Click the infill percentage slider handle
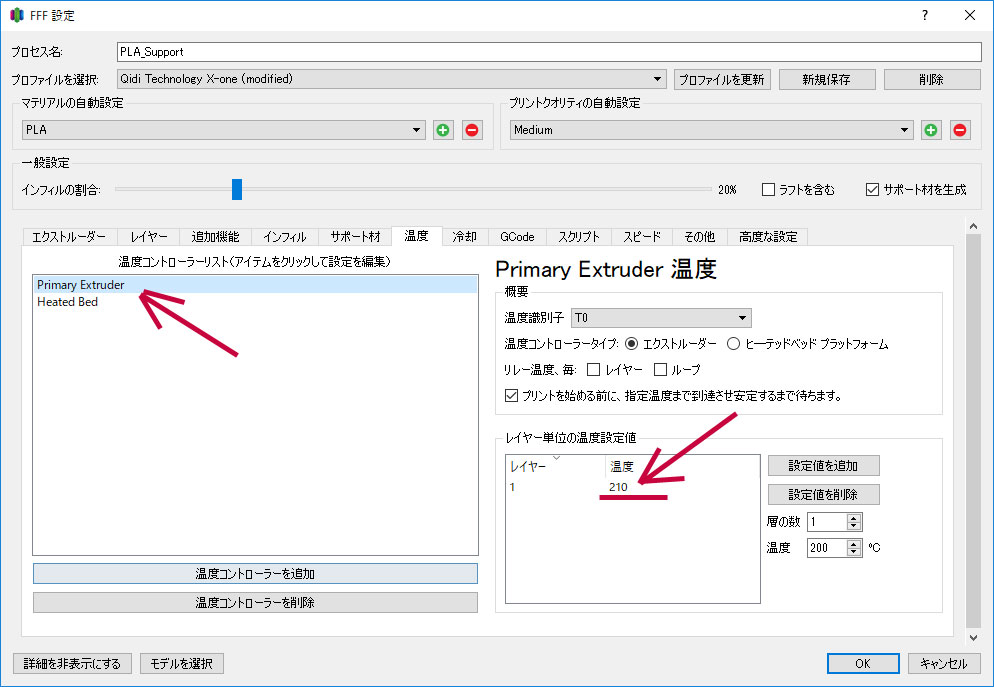The width and height of the screenshot is (994, 687). pyautogui.click(x=237, y=189)
